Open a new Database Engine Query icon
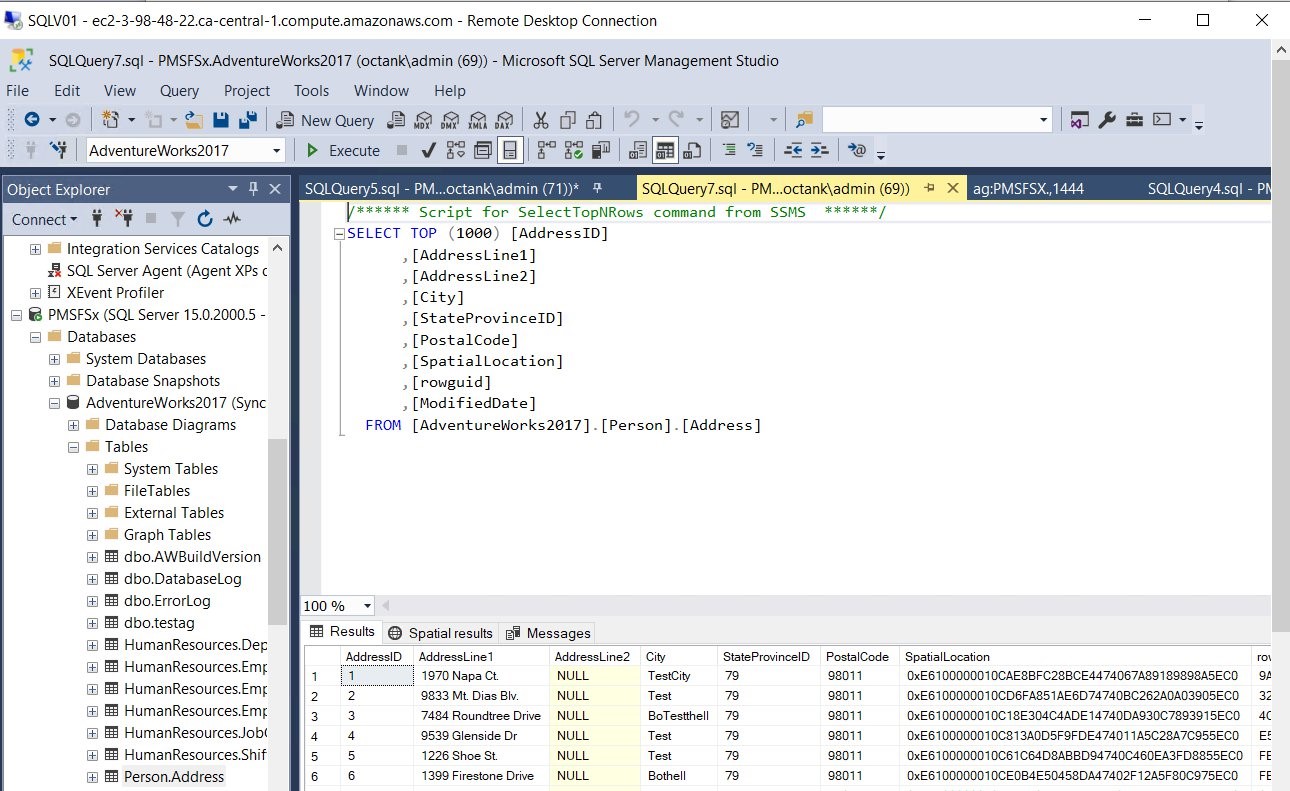 (397, 120)
